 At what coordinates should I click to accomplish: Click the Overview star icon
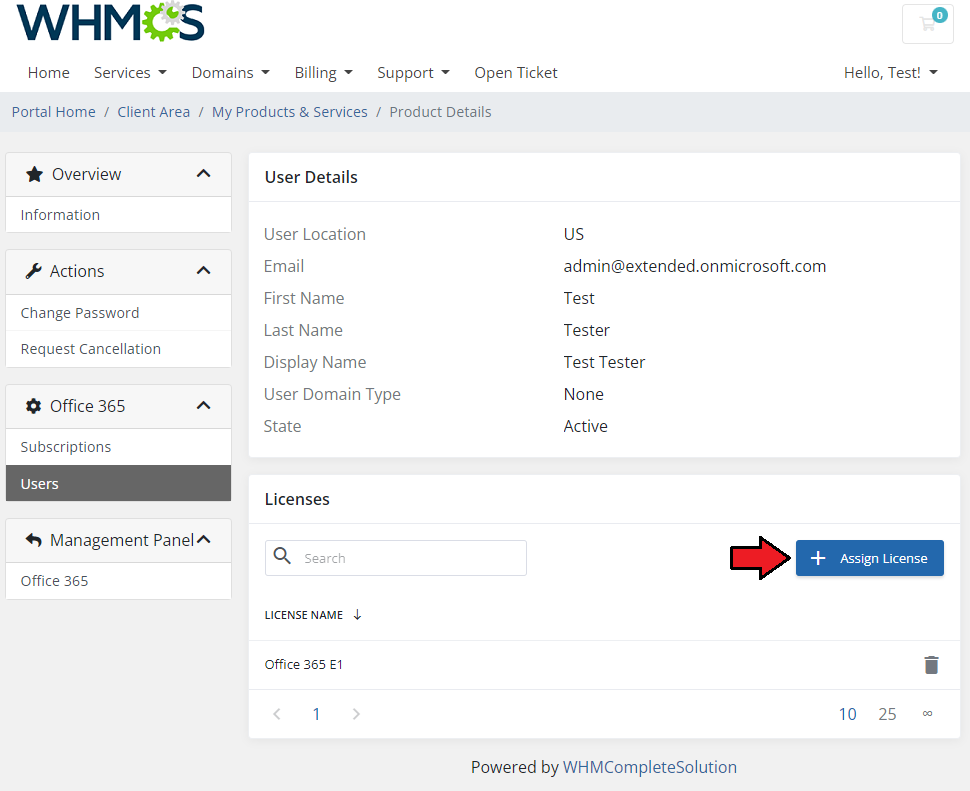pos(35,174)
